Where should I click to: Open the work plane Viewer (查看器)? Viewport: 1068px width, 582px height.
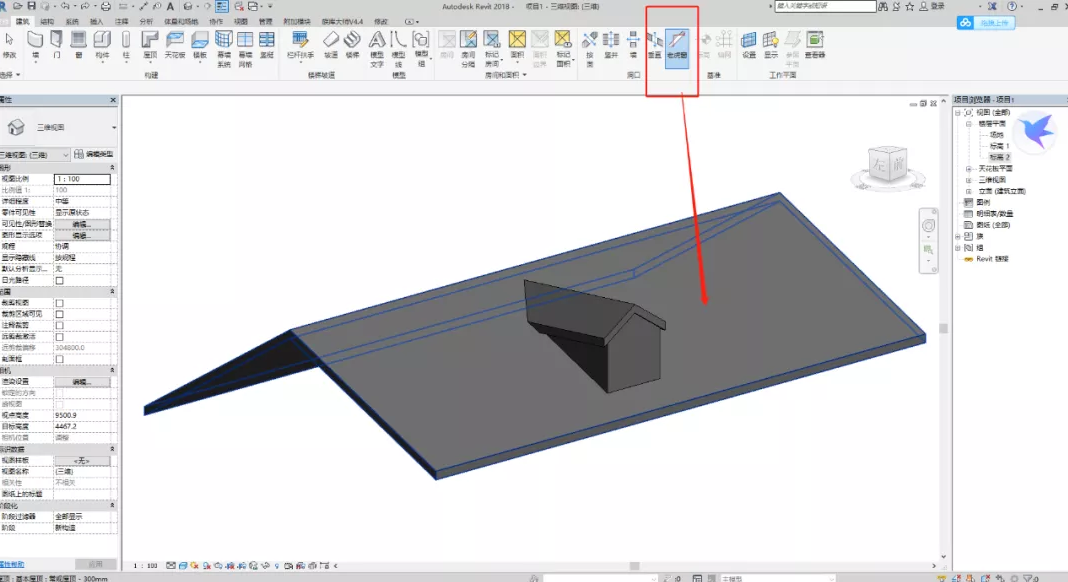click(x=815, y=45)
